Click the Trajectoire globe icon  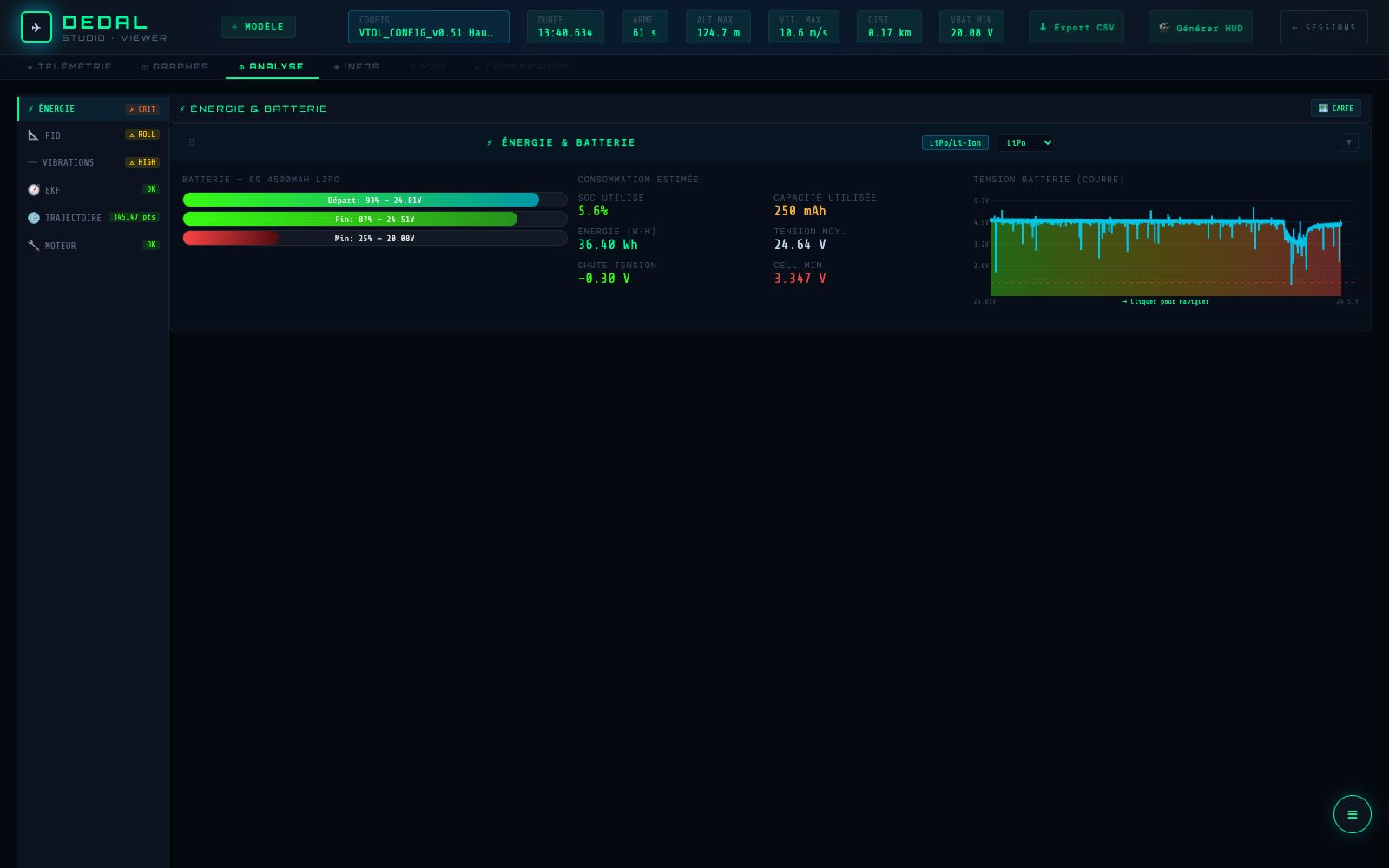(x=34, y=218)
